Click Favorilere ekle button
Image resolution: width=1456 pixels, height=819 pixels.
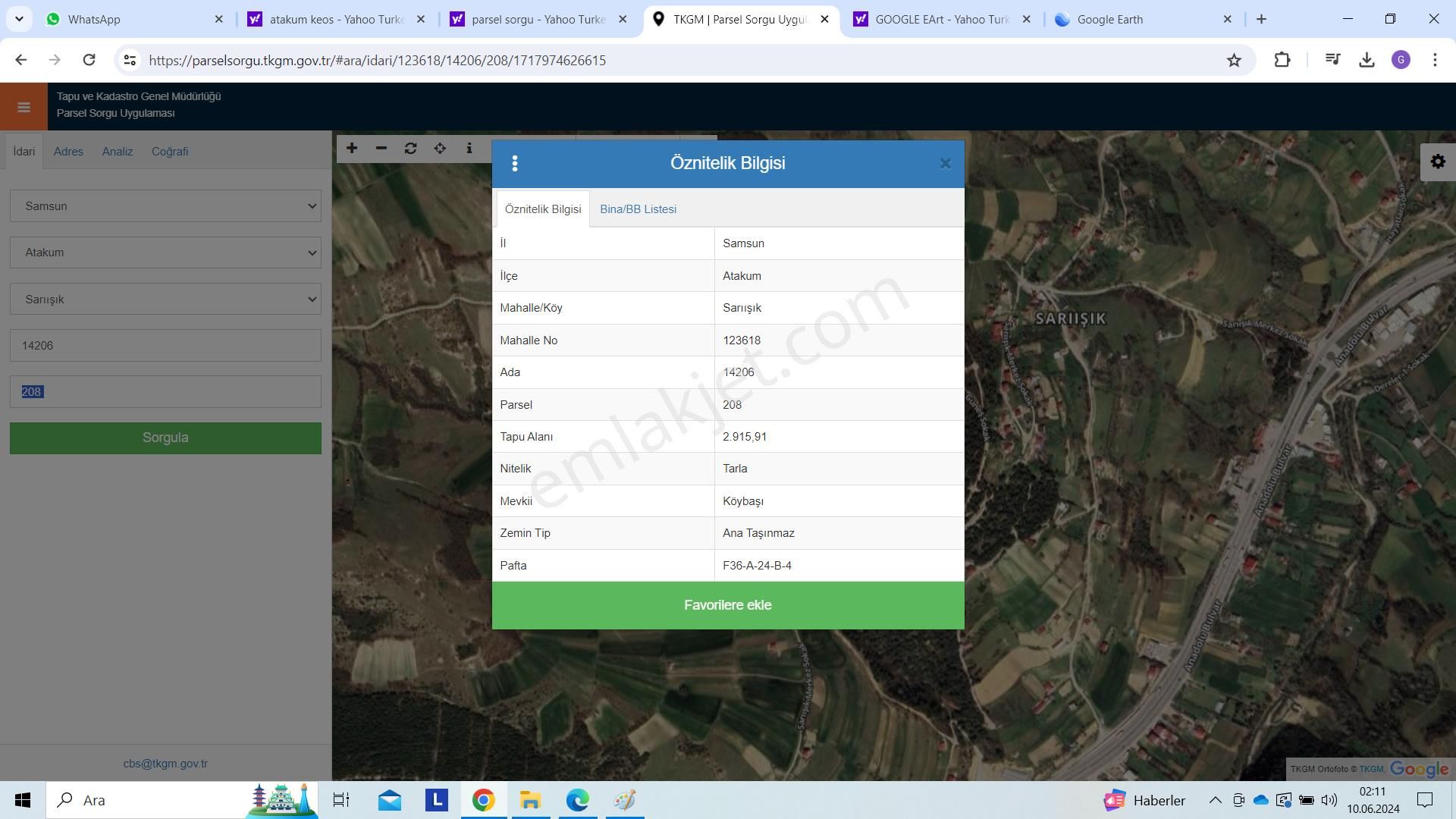coord(728,605)
